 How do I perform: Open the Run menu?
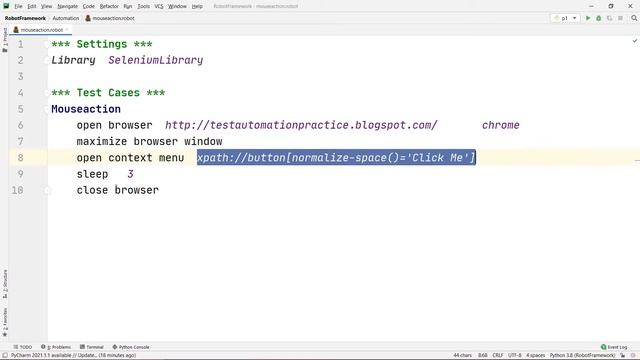(128, 7)
